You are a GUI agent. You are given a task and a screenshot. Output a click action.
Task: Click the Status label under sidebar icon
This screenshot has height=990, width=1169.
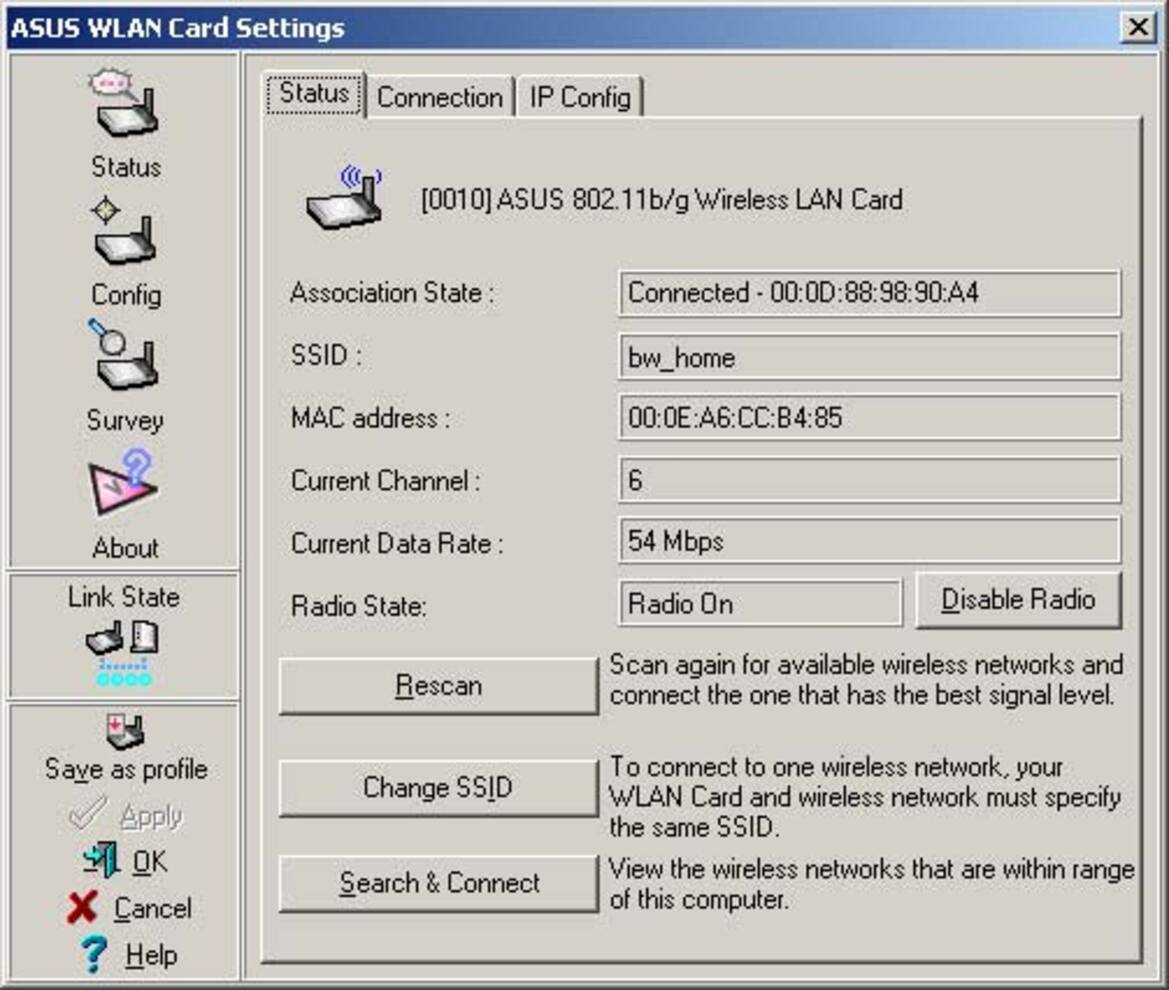(x=126, y=167)
